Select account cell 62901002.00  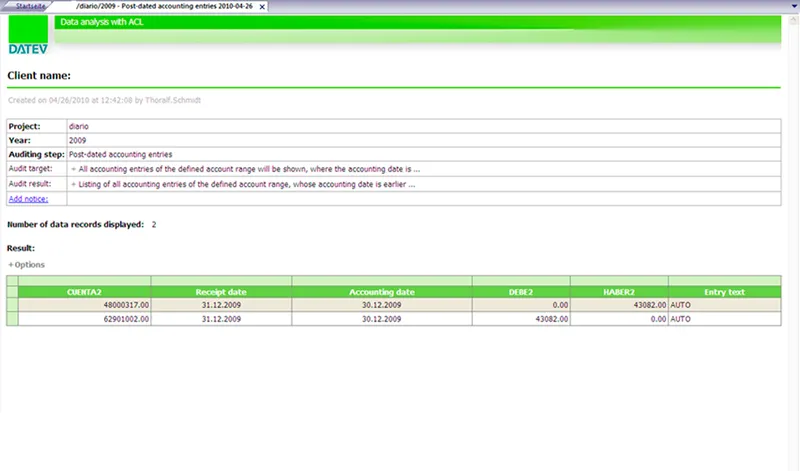pos(84,319)
